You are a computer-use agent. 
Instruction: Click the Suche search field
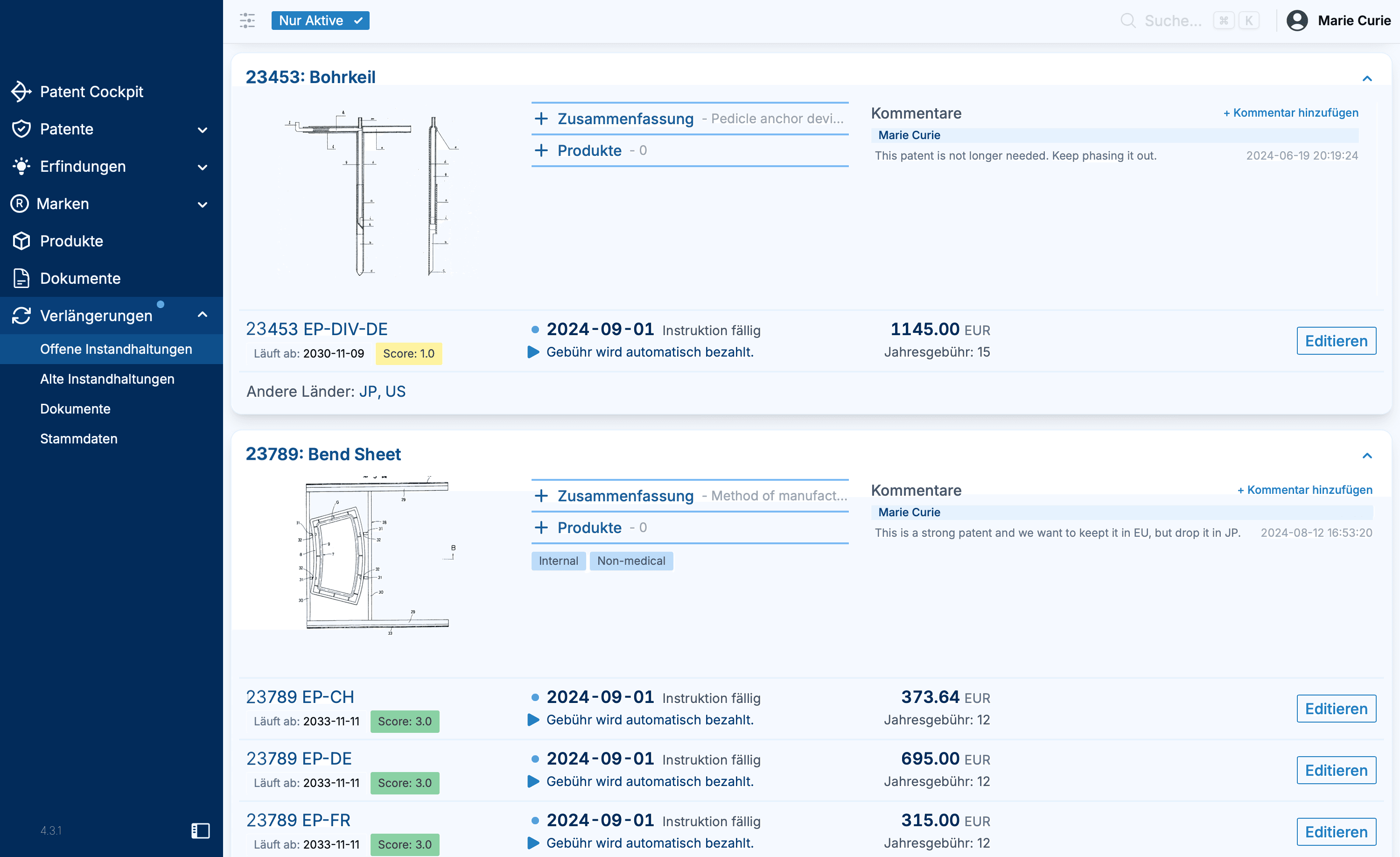(x=1173, y=21)
